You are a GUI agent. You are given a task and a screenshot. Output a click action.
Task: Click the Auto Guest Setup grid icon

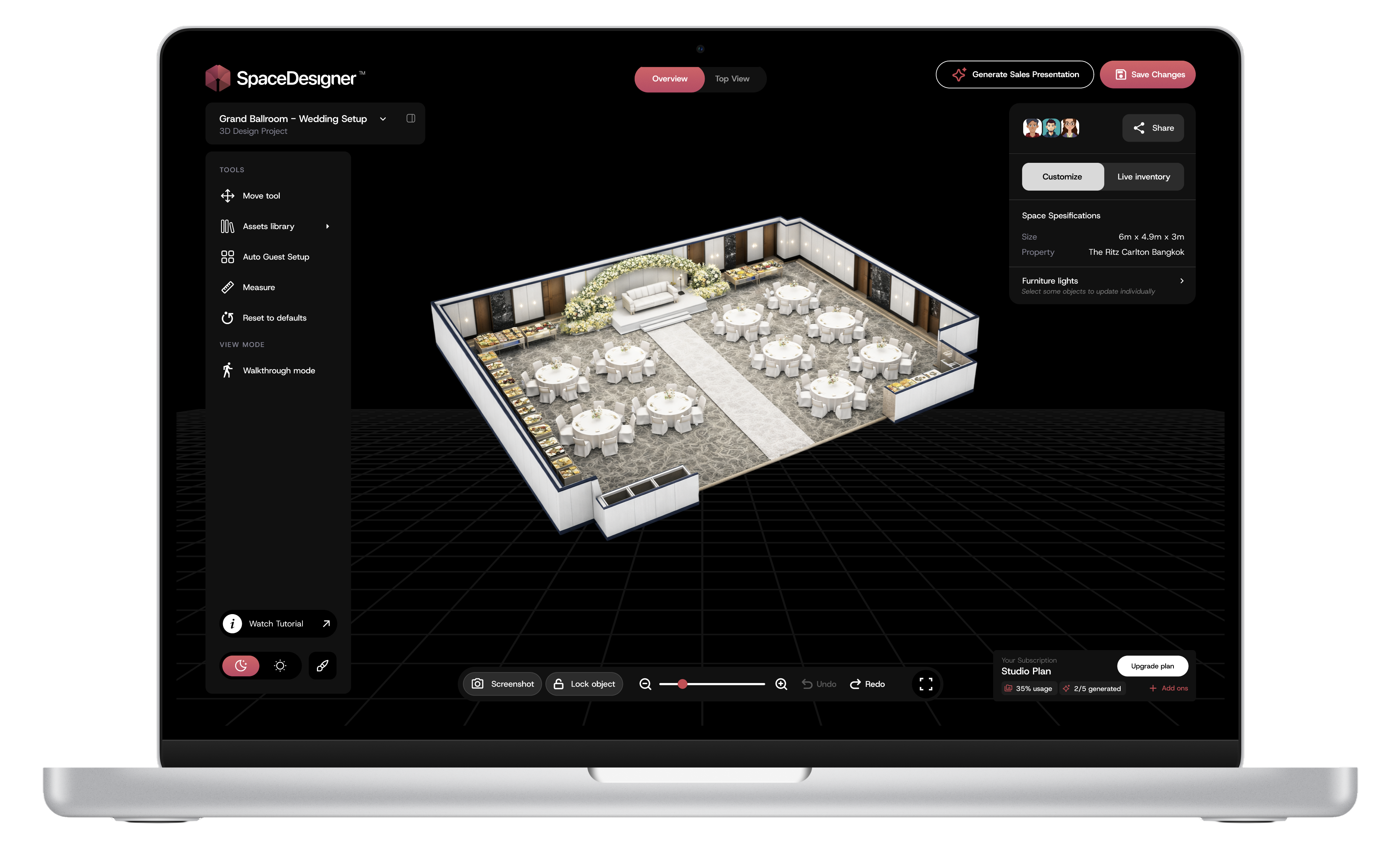(227, 257)
